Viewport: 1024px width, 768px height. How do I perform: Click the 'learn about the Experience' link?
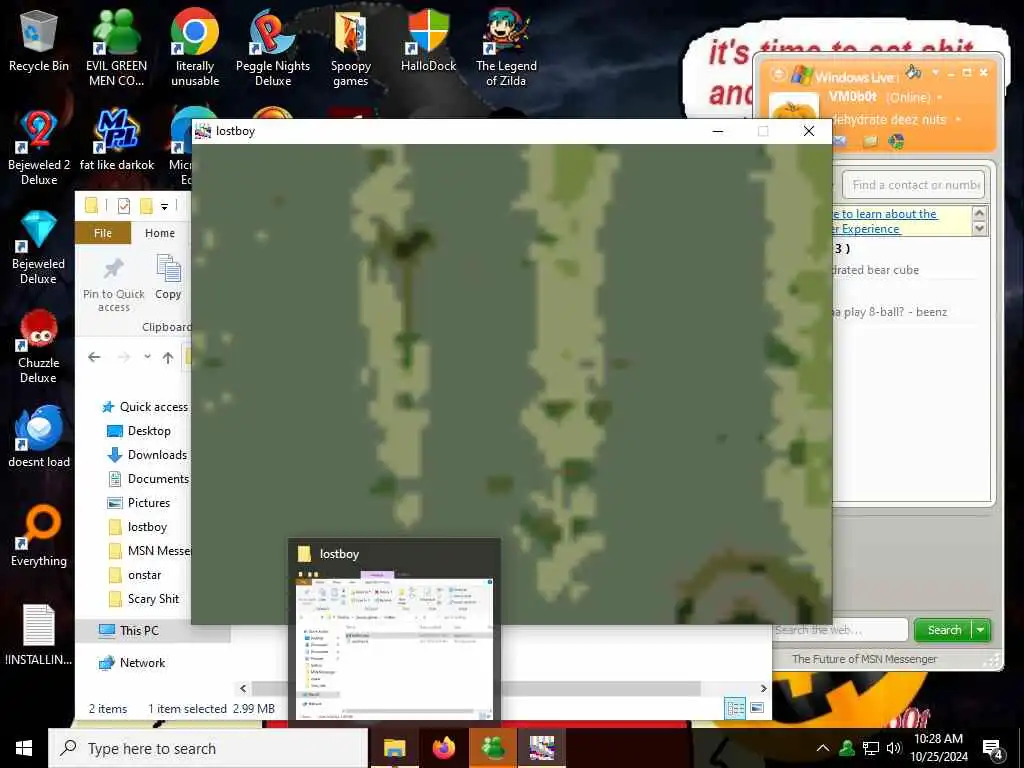885,221
